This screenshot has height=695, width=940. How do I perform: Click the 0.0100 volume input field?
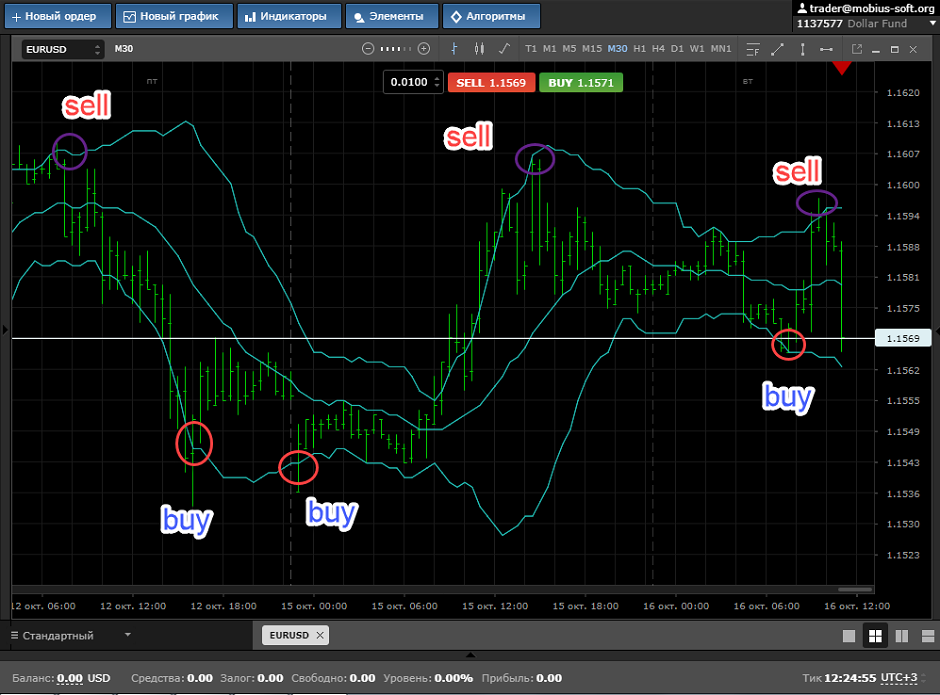coord(409,82)
